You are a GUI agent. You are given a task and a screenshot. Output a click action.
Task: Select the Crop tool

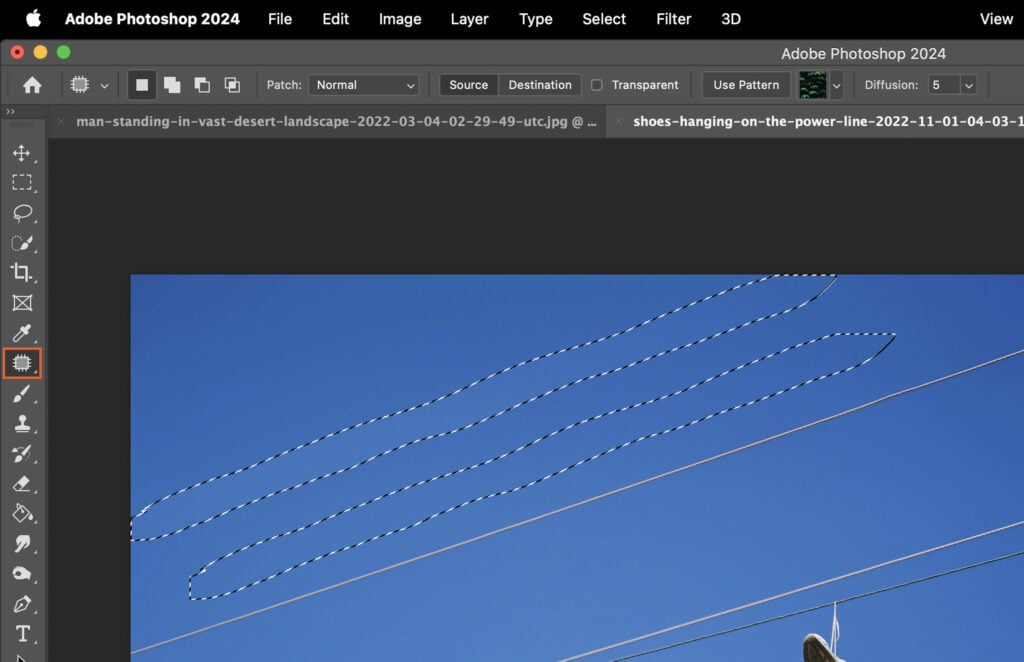pyautogui.click(x=23, y=273)
